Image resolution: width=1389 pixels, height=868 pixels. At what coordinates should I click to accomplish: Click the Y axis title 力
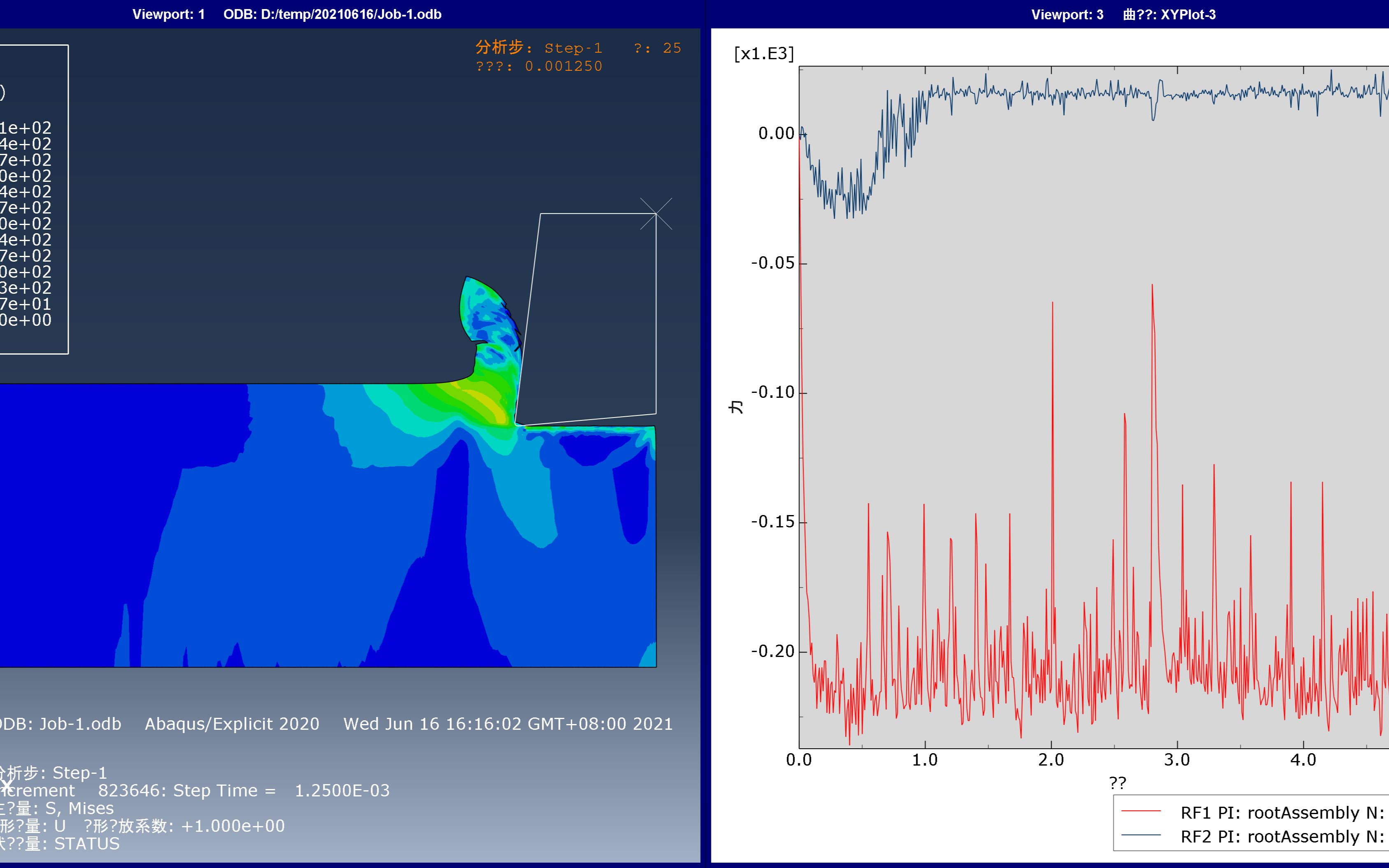tap(735, 407)
